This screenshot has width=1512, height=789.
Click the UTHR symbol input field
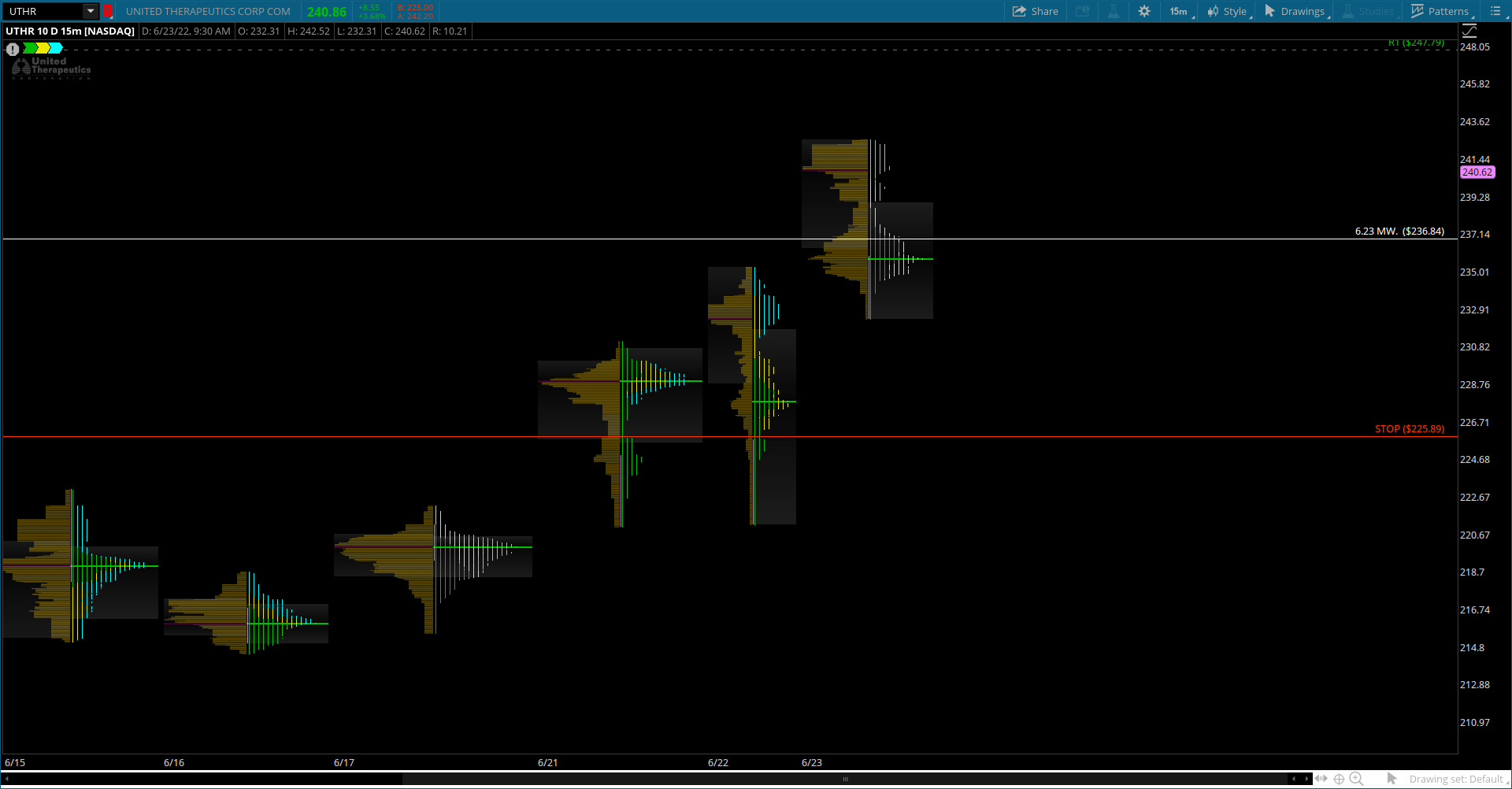pyautogui.click(x=44, y=11)
